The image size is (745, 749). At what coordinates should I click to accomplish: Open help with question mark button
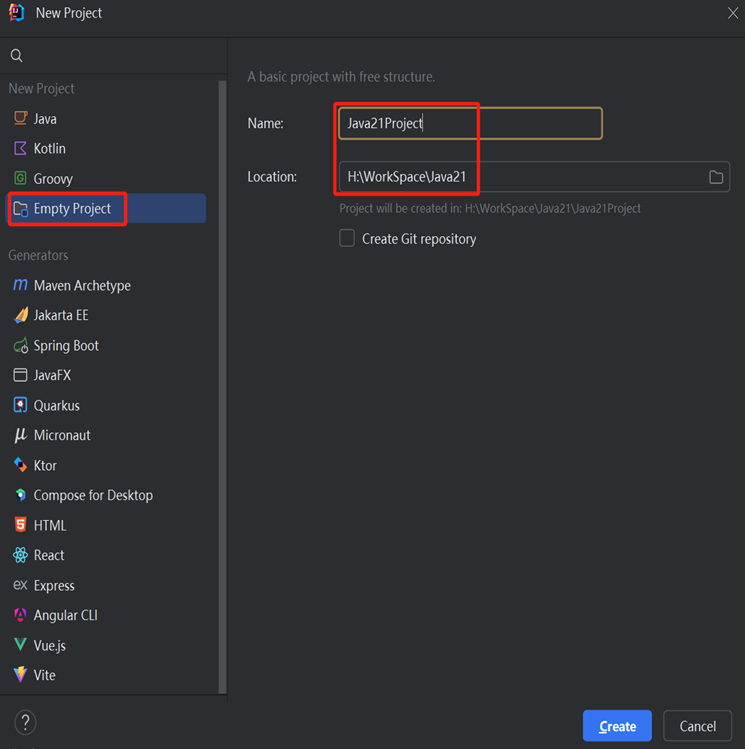[25, 722]
